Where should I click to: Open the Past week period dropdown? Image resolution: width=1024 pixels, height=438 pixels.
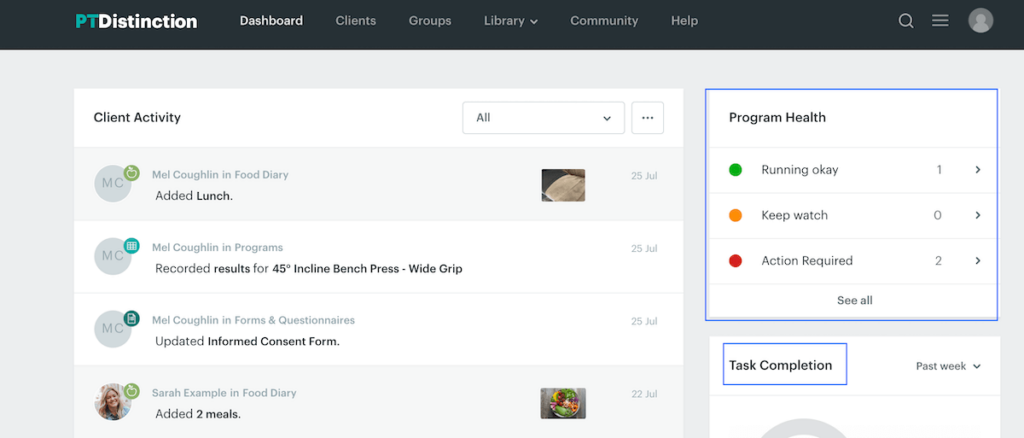[x=948, y=366]
